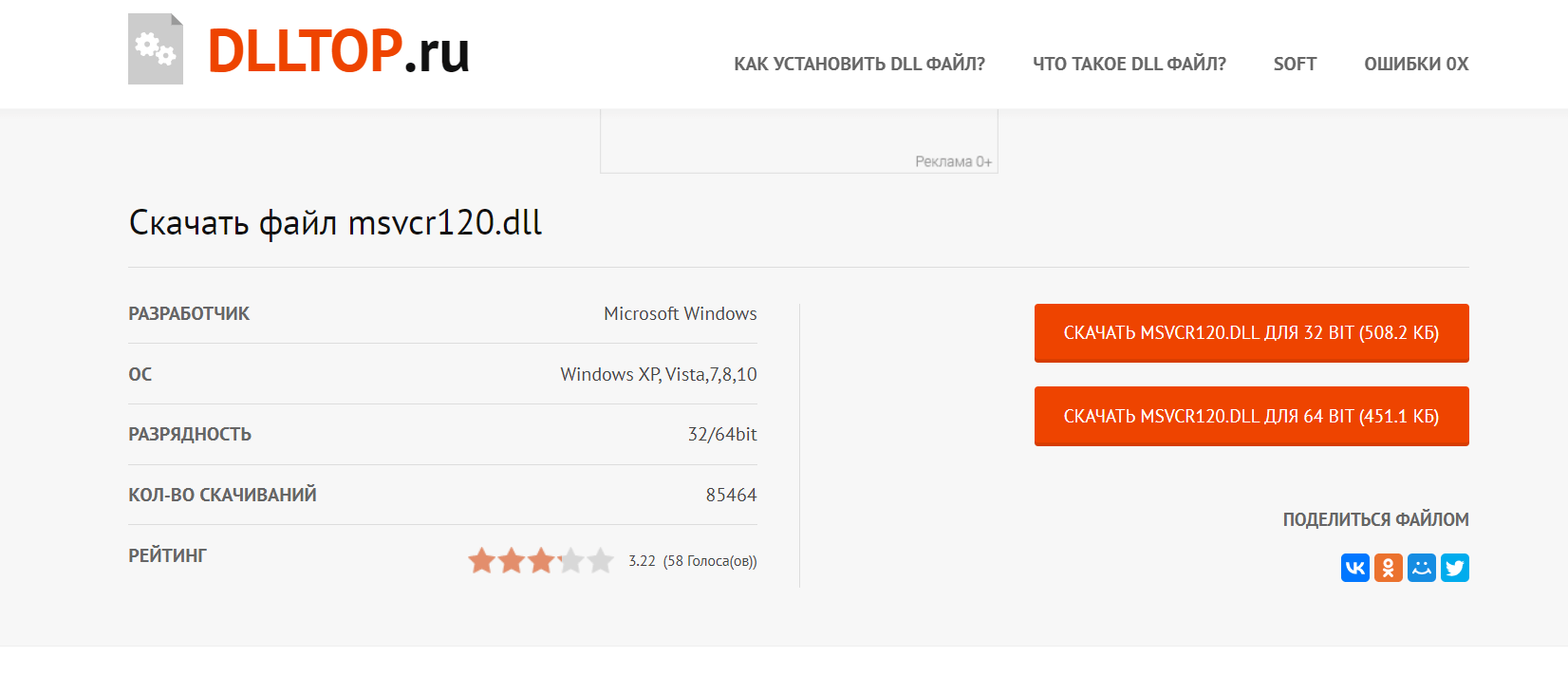
Task: Share the file on Twitter icon
Action: pyautogui.click(x=1455, y=568)
